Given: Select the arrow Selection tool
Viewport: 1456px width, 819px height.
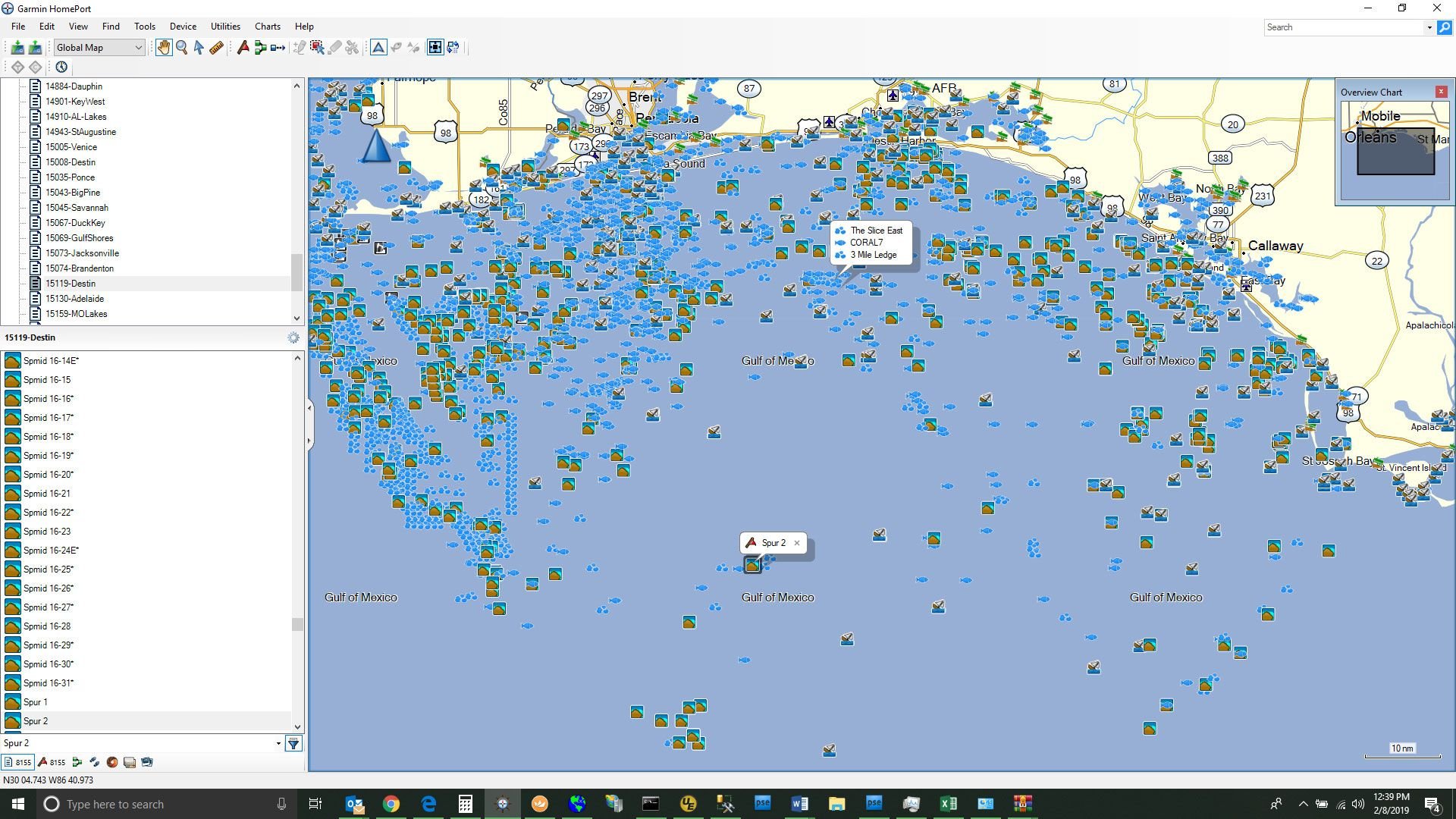Looking at the screenshot, I should tap(199, 48).
